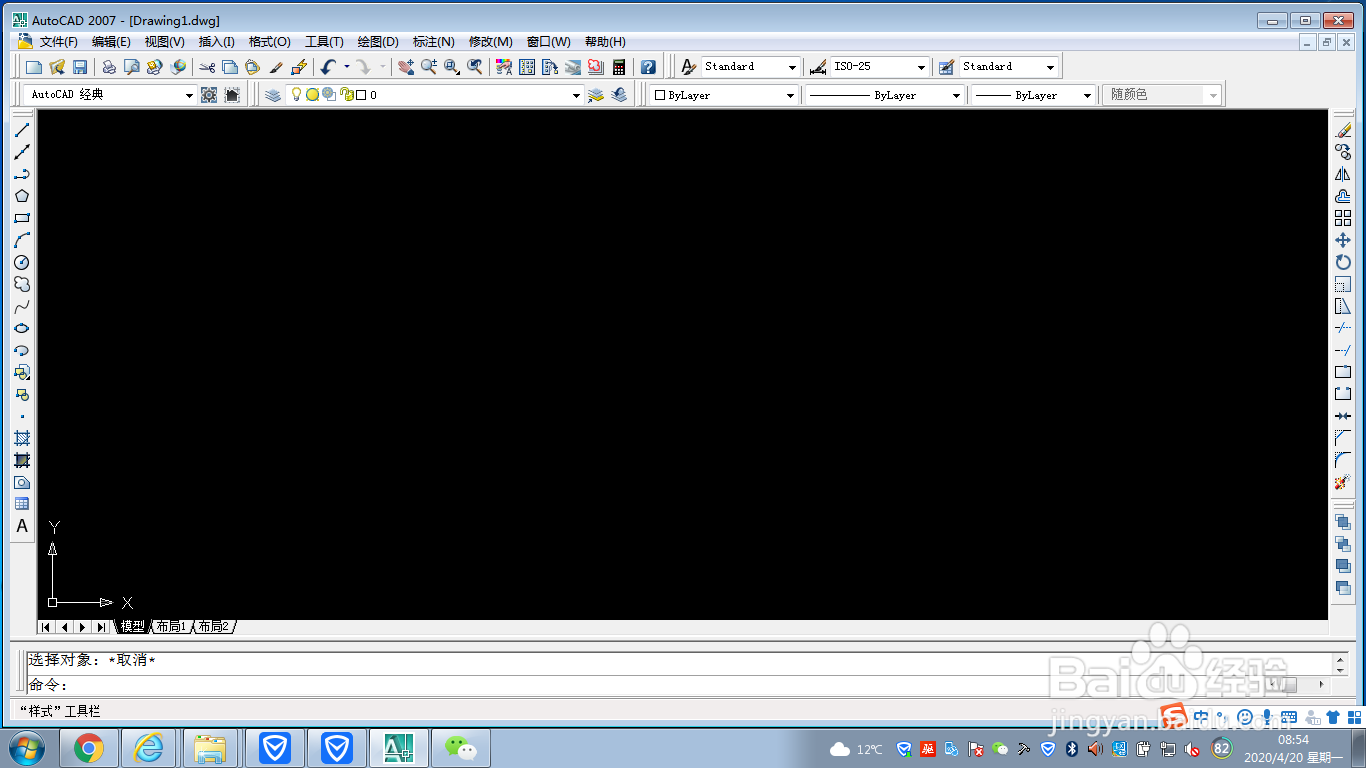
Task: Open the QuickCalc calculator icon
Action: pos(619,67)
